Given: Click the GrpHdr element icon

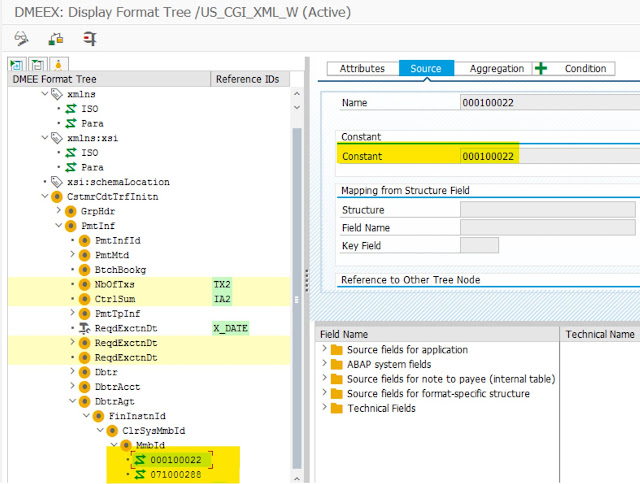Looking at the screenshot, I should point(71,211).
